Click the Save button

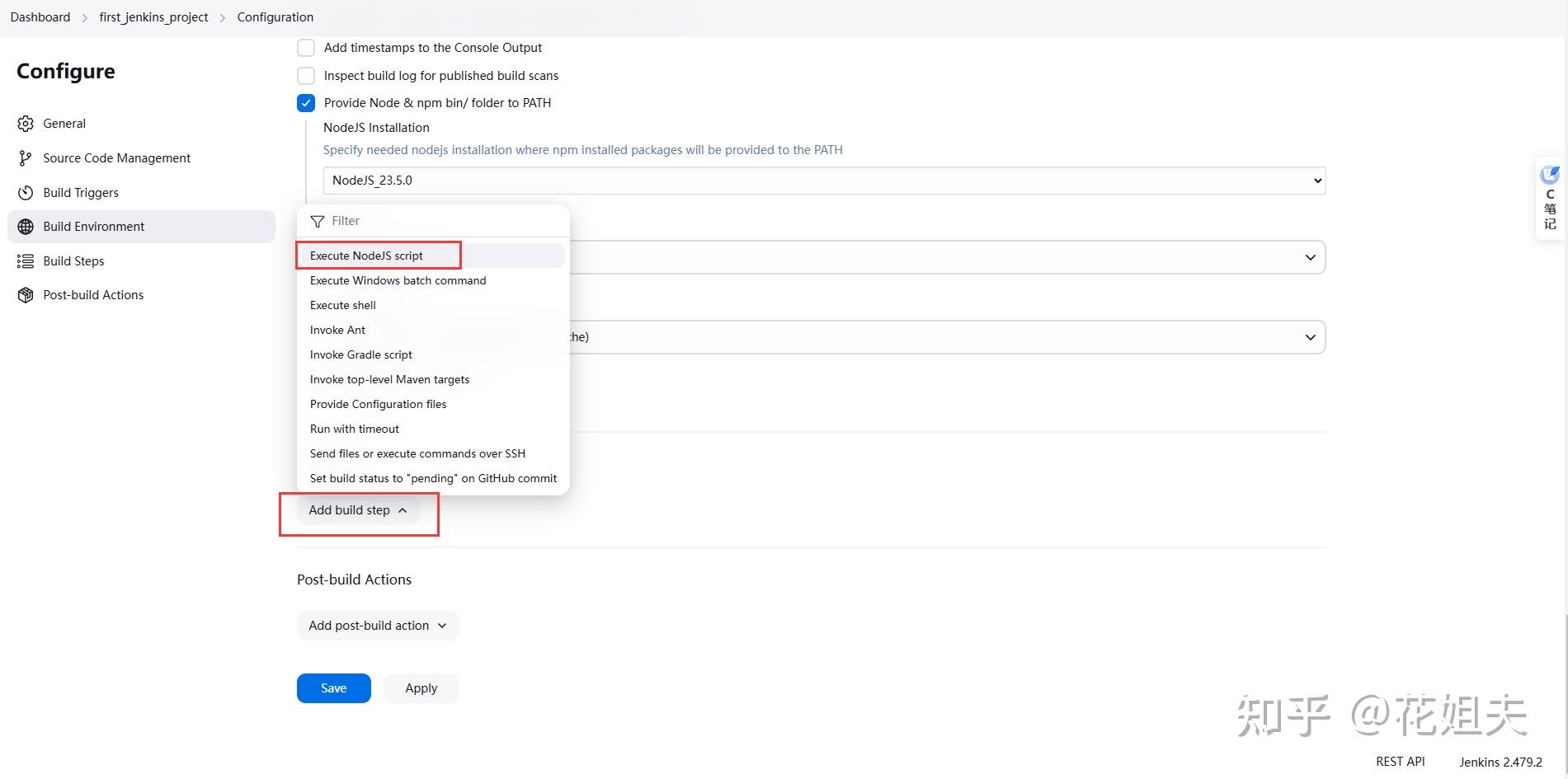(x=333, y=687)
